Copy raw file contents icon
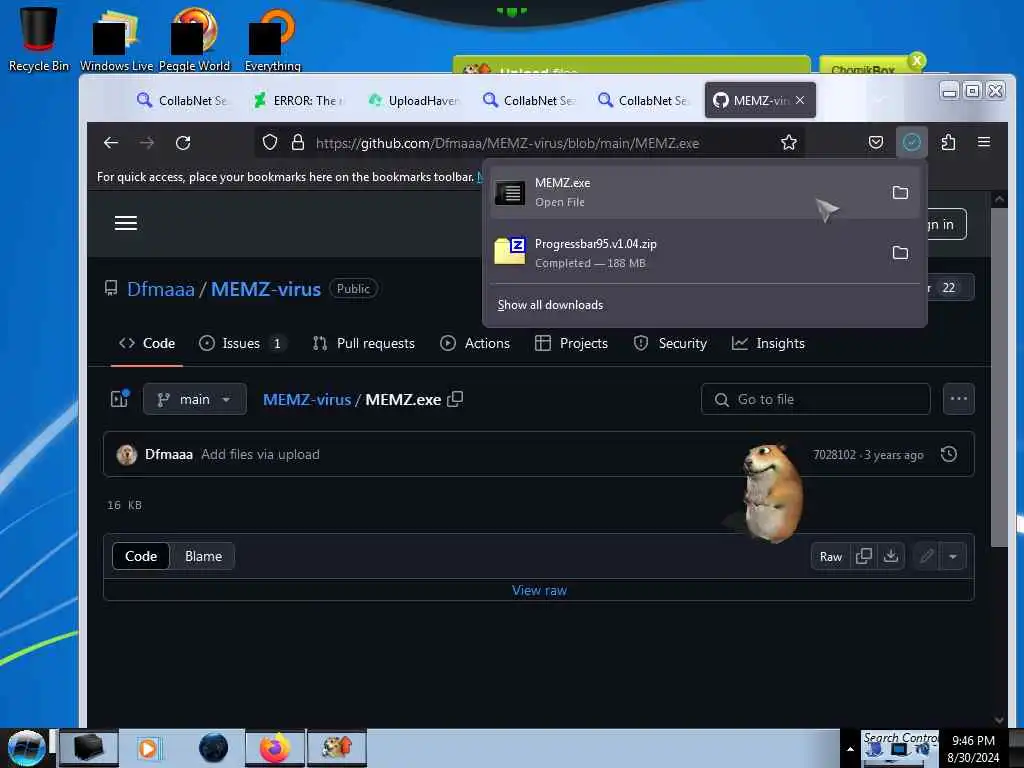Image resolution: width=1024 pixels, height=768 pixels. pos(864,556)
